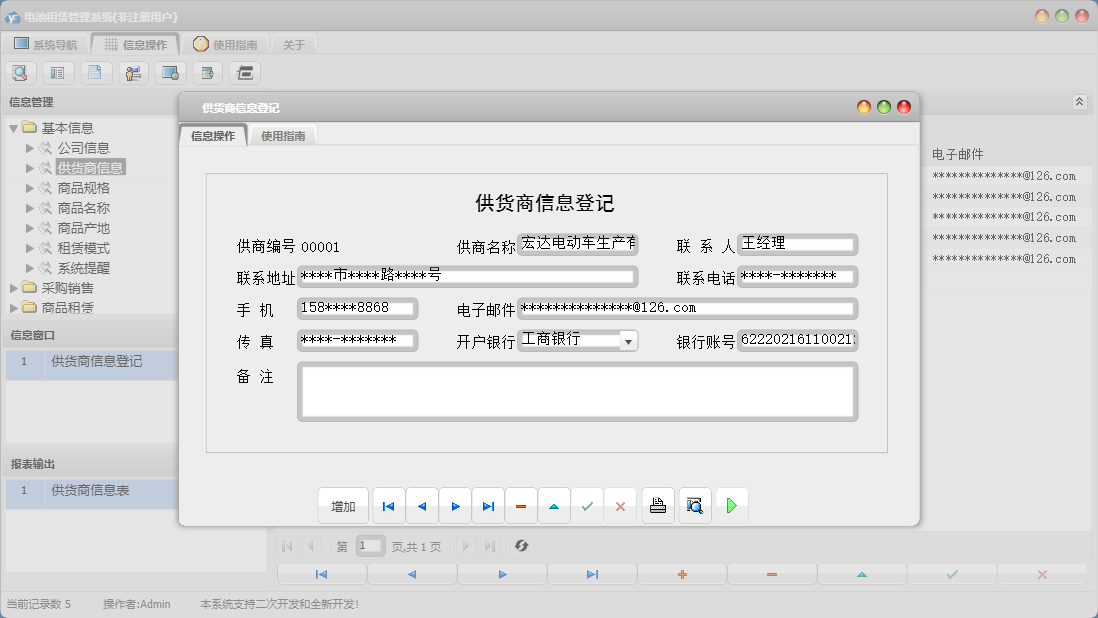Expand the 采购销售 tree folder
The height and width of the screenshot is (618, 1098).
[x=14, y=288]
